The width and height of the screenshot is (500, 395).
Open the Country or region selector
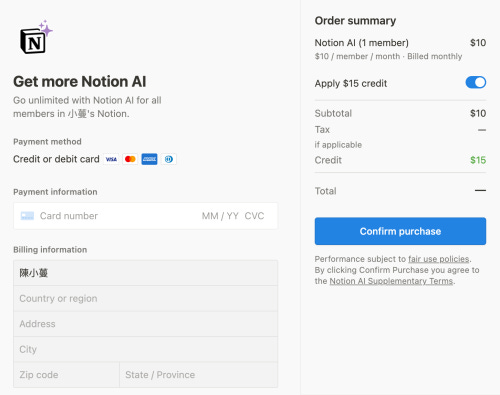146,298
